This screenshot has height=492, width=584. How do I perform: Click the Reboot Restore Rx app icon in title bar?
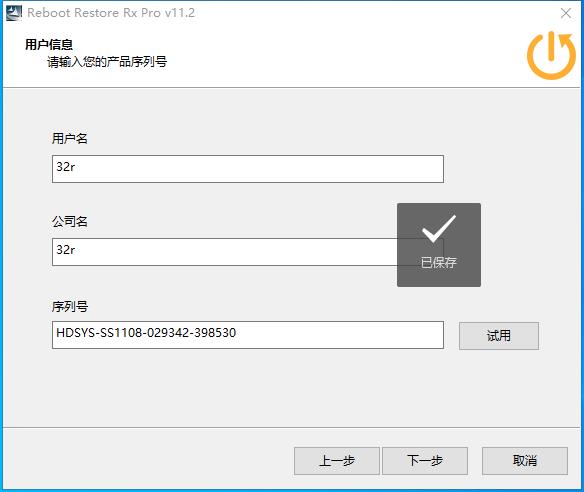click(14, 13)
